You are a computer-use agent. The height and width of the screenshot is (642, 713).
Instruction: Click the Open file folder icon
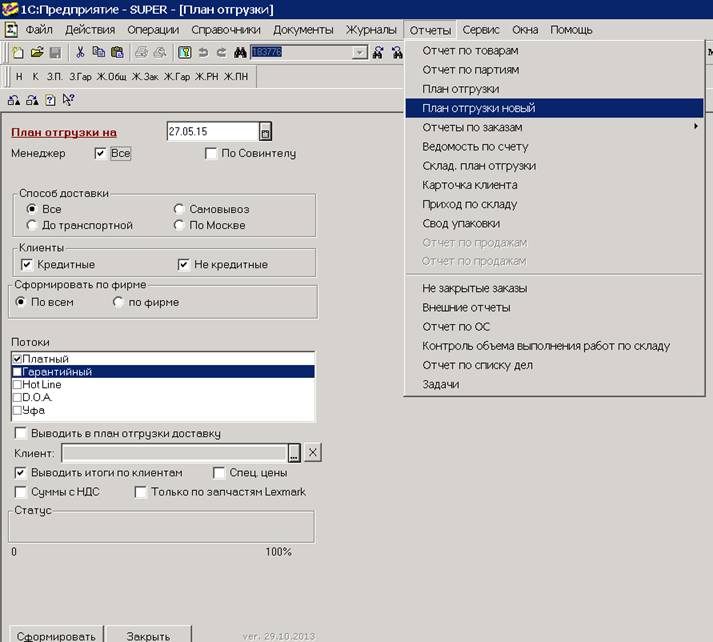36,52
